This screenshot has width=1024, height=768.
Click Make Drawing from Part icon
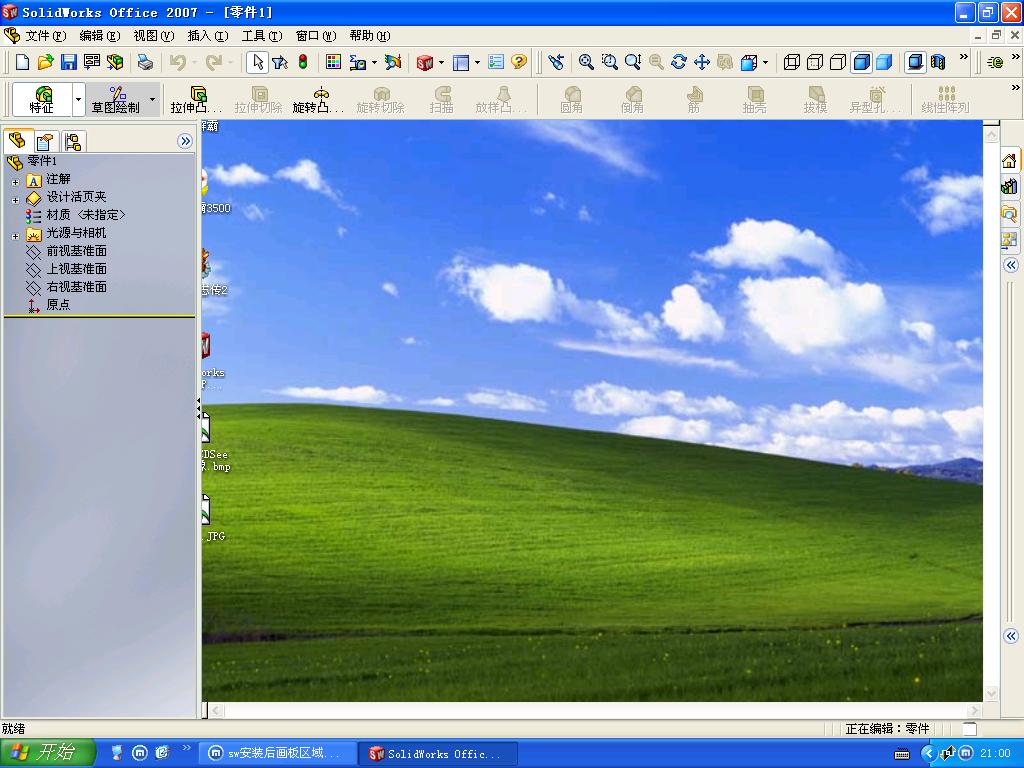click(92, 62)
